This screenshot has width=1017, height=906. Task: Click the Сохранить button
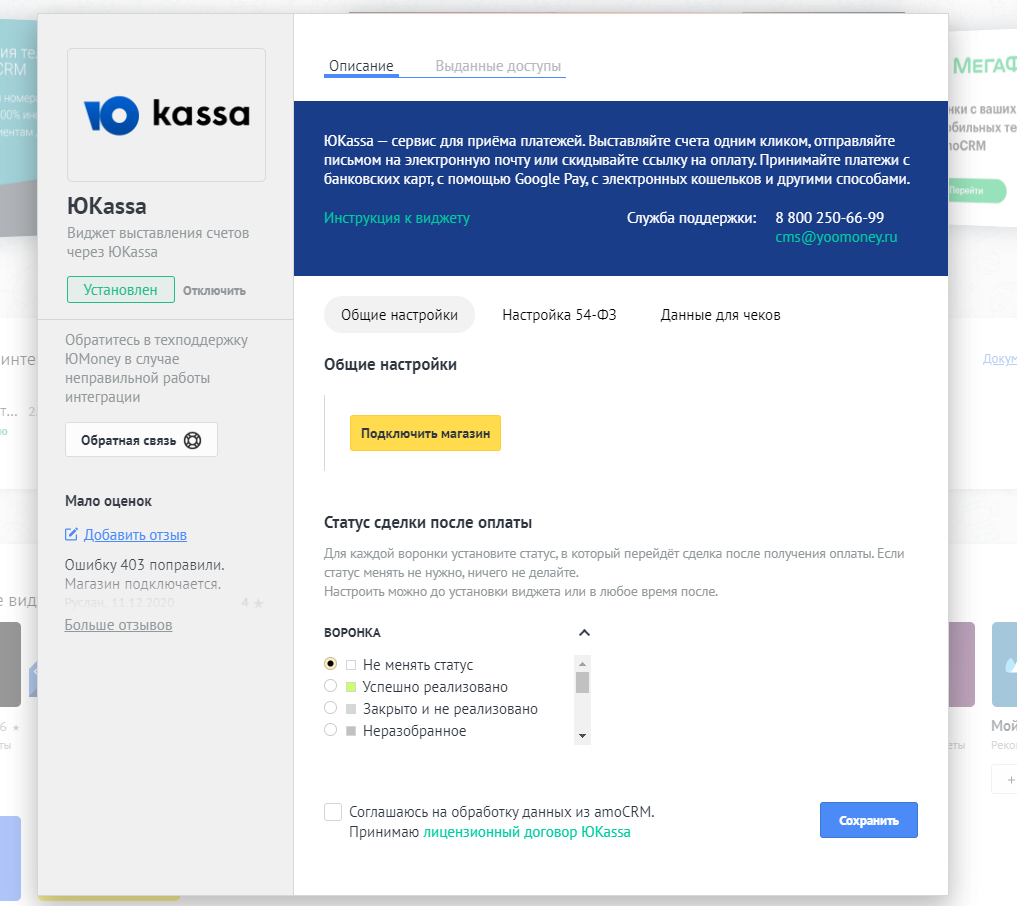[868, 820]
